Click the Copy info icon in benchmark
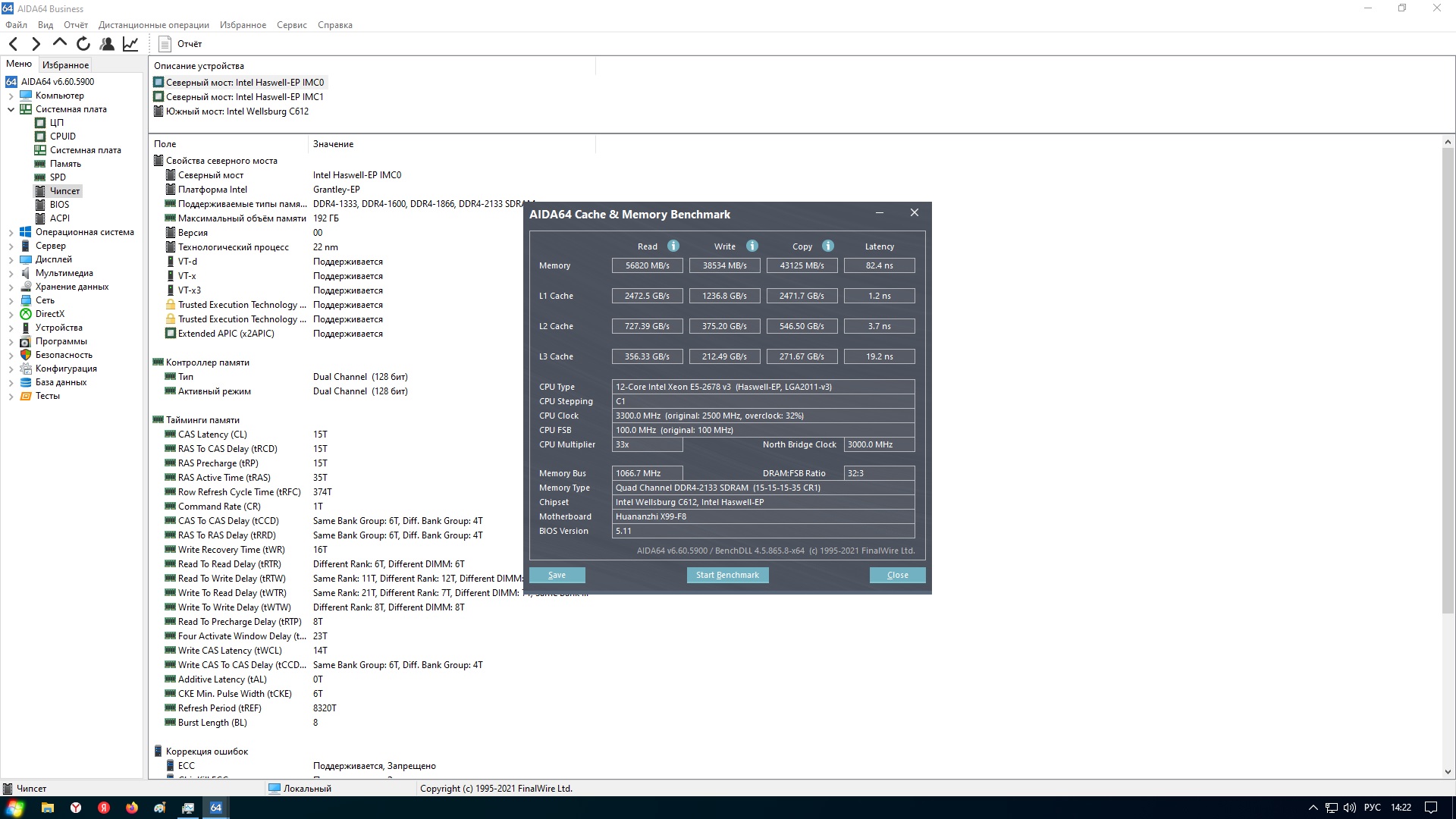 click(x=827, y=246)
